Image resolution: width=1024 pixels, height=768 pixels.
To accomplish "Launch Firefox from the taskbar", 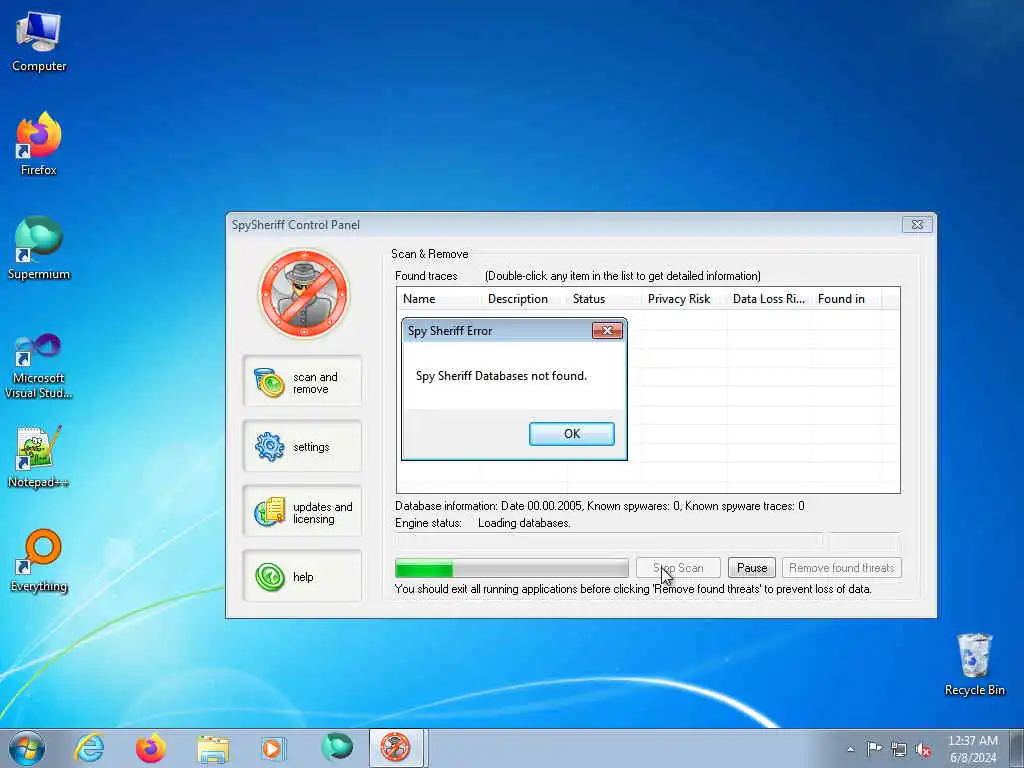I will point(151,748).
